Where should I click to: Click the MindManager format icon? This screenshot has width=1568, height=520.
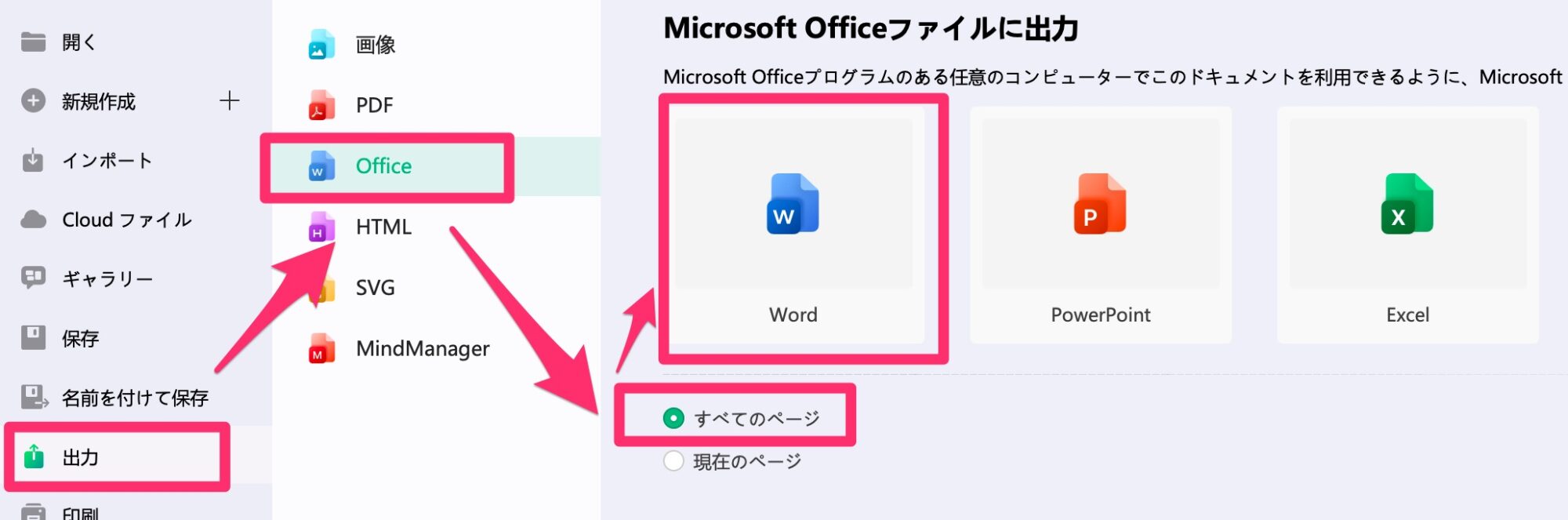(x=321, y=349)
